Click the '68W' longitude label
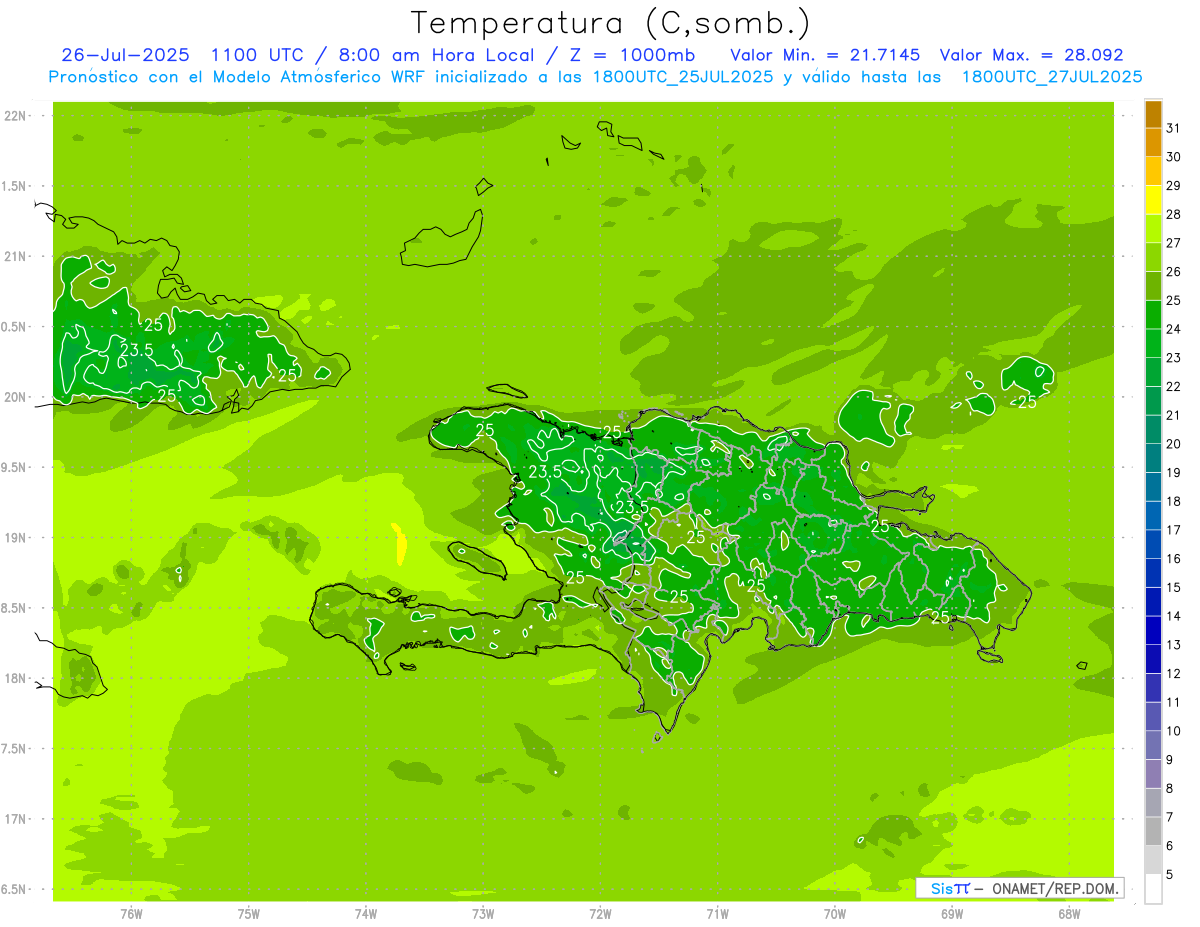The width and height of the screenshot is (1200, 927). (x=1069, y=913)
